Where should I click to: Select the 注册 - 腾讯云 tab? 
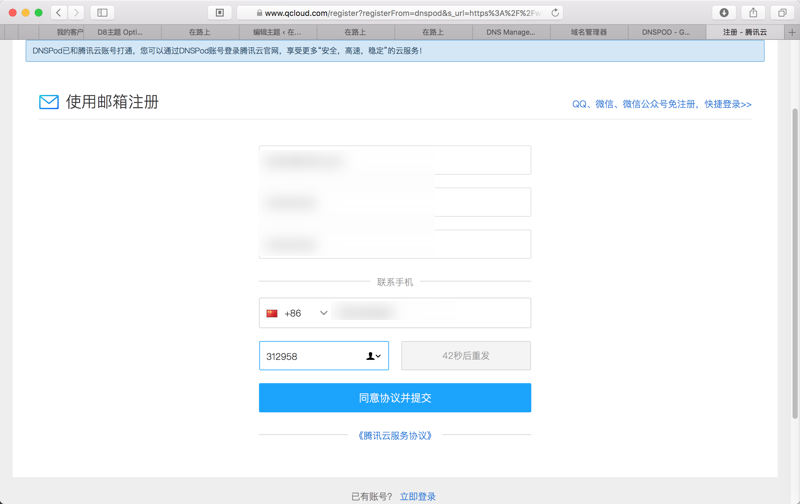745,32
